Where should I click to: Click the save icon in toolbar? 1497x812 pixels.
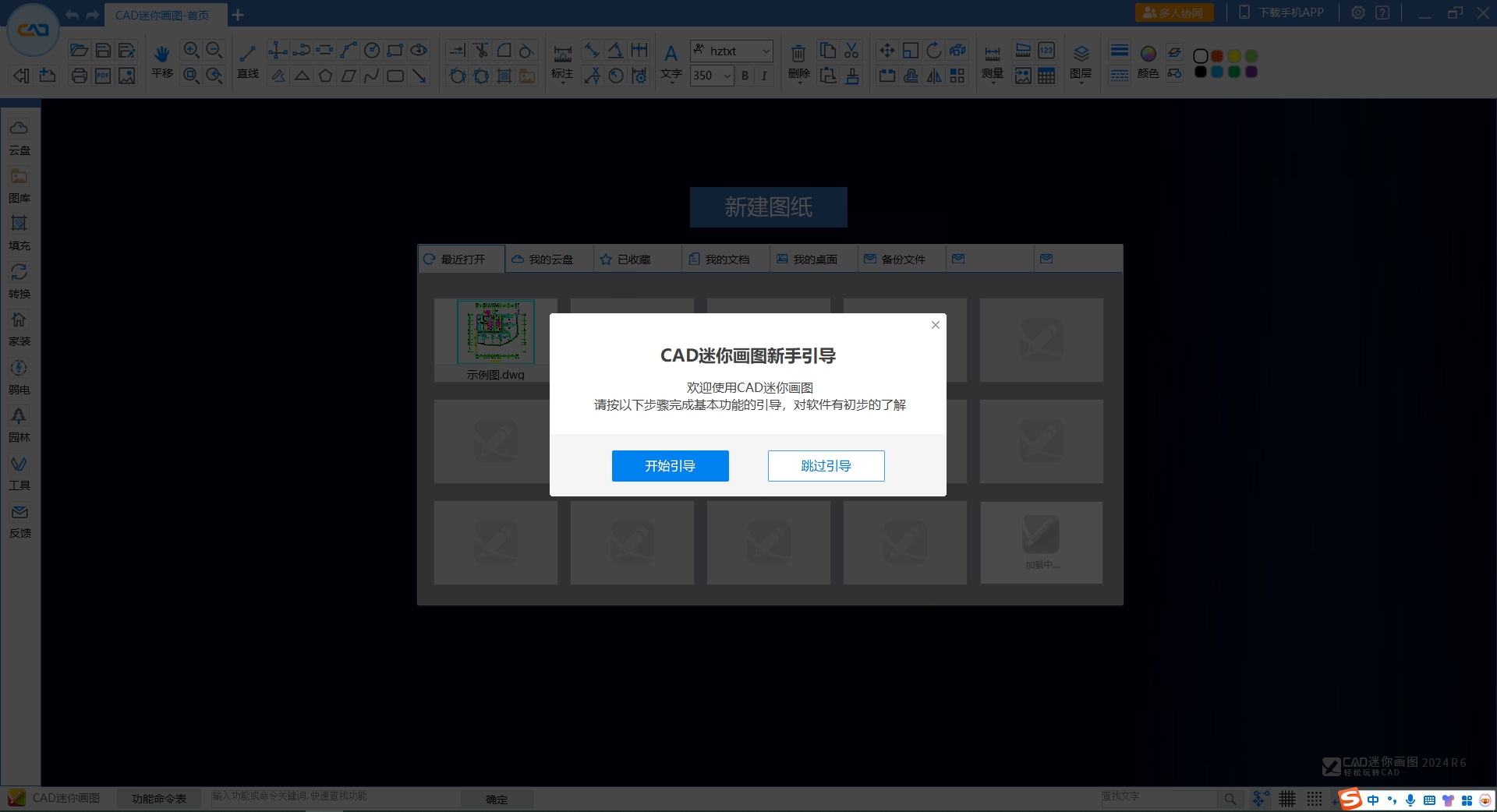point(103,51)
